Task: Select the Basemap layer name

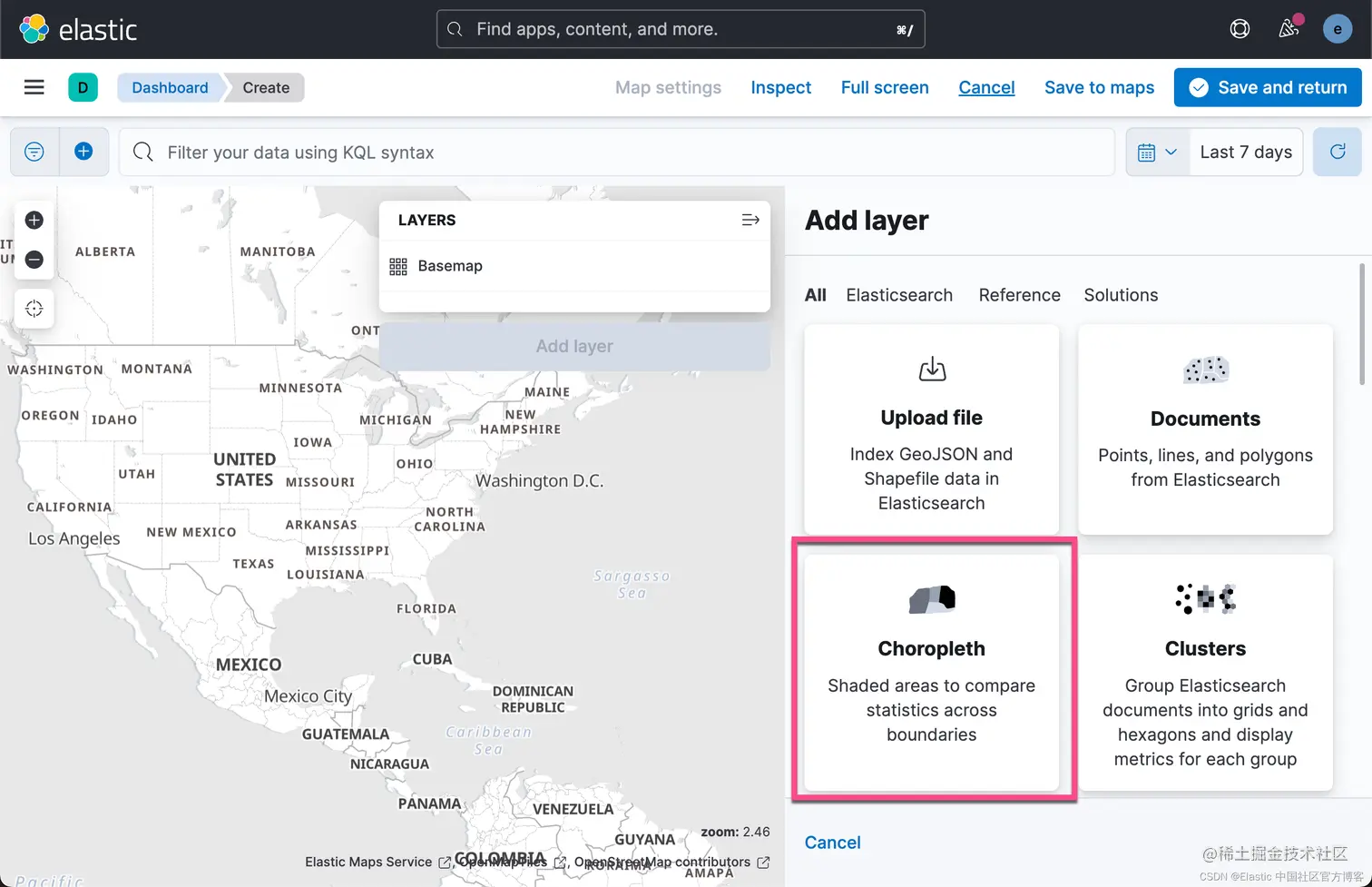Action: click(x=450, y=266)
